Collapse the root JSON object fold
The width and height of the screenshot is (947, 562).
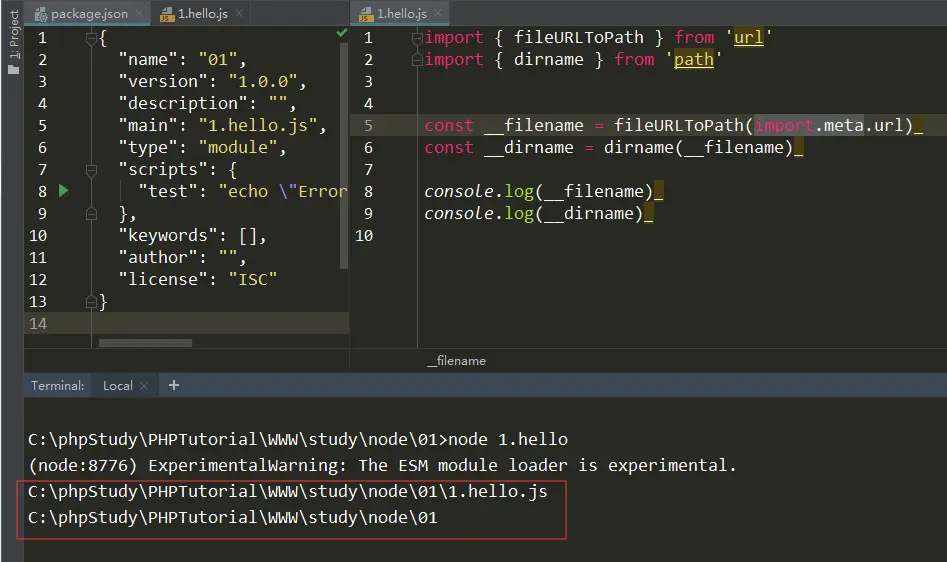click(91, 38)
